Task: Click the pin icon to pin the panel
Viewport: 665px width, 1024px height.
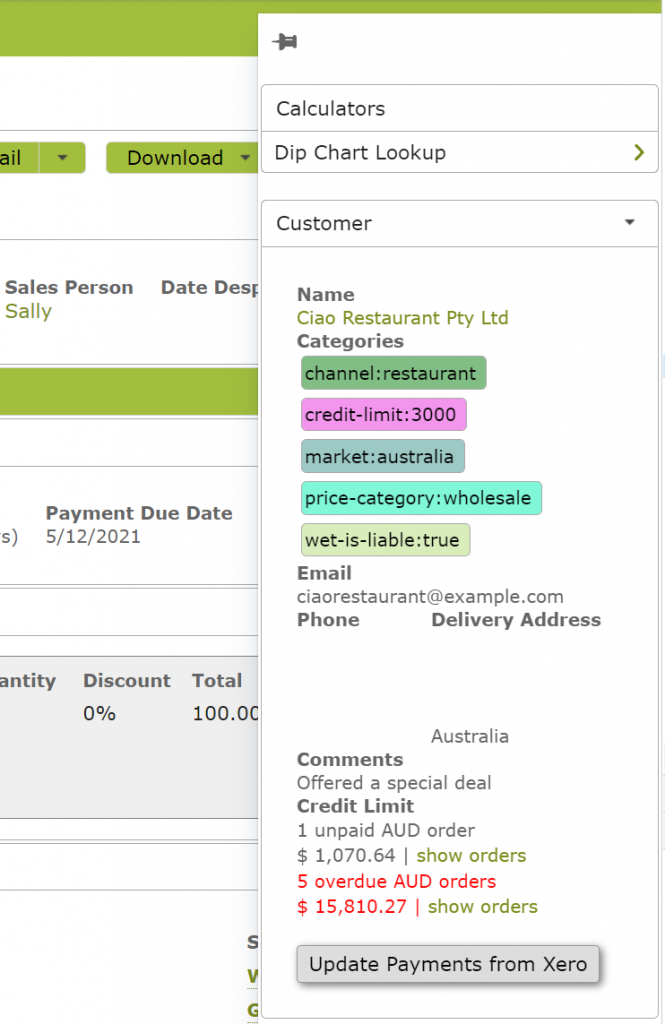Action: pos(285,42)
